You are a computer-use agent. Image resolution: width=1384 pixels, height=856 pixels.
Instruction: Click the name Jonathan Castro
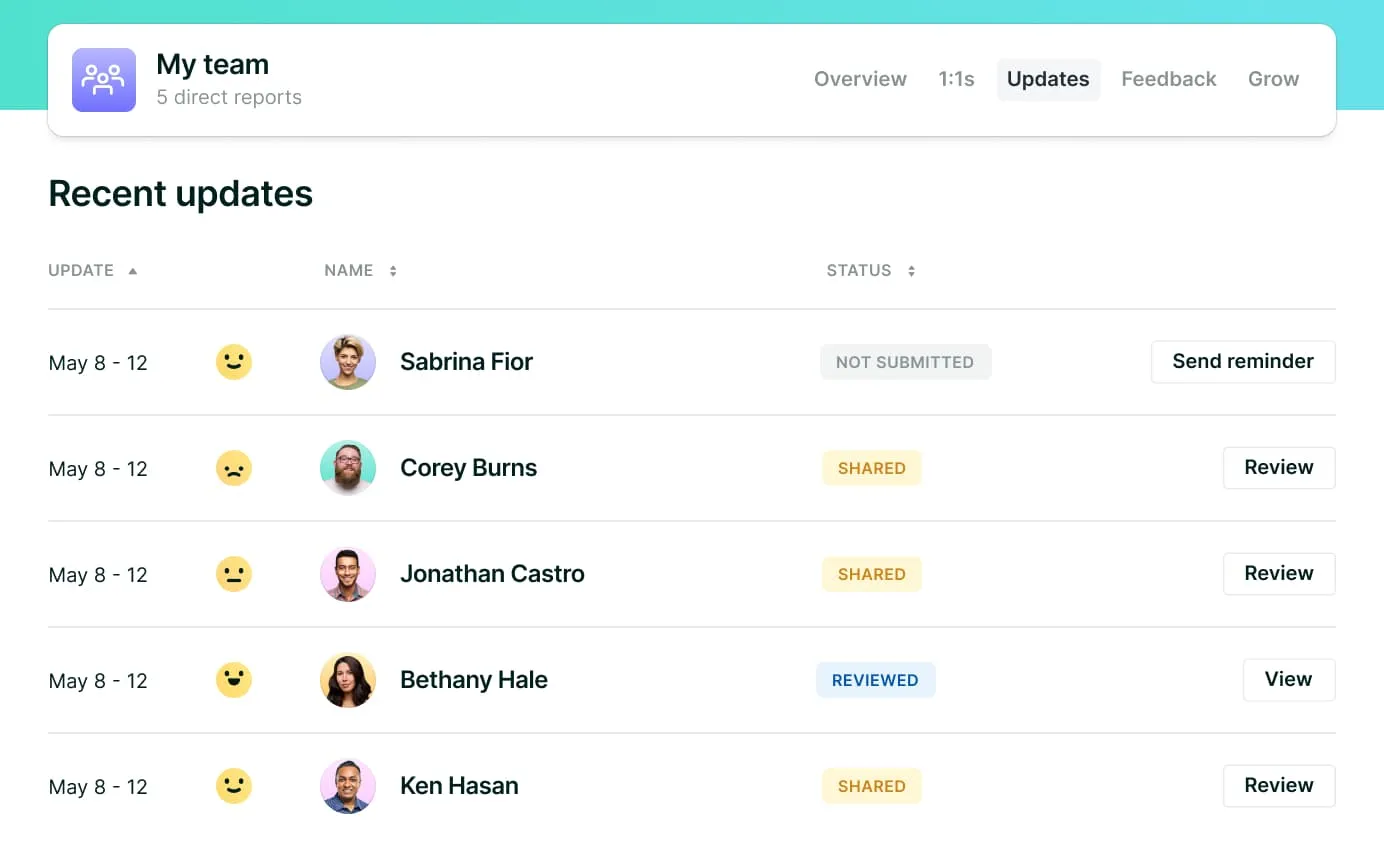pos(492,574)
